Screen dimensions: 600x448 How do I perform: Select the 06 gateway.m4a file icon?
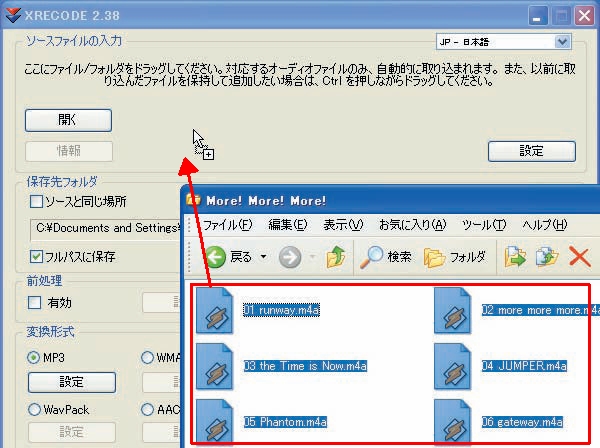coord(452,421)
